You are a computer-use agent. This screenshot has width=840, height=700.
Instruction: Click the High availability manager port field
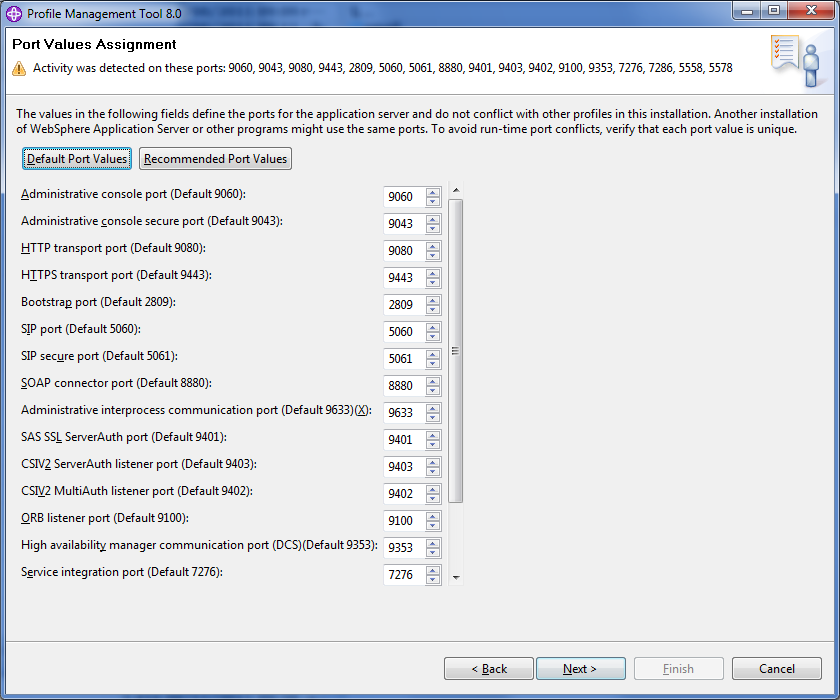click(405, 548)
